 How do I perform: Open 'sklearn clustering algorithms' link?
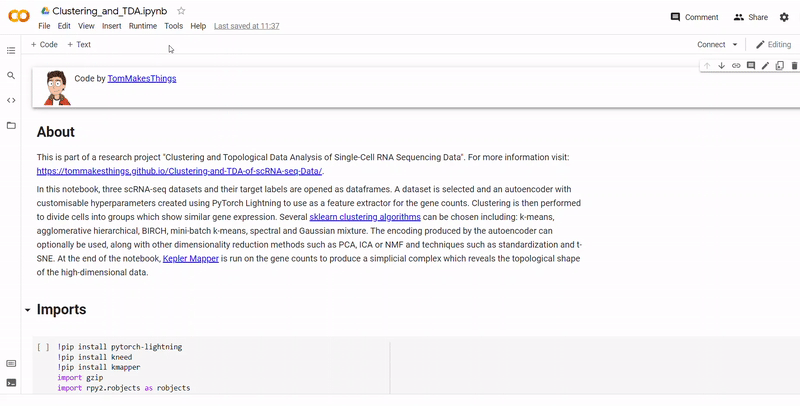[365, 217]
